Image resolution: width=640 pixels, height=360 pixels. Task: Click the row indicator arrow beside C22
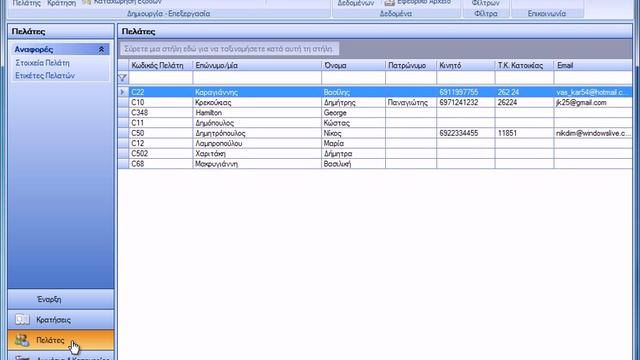(x=123, y=92)
